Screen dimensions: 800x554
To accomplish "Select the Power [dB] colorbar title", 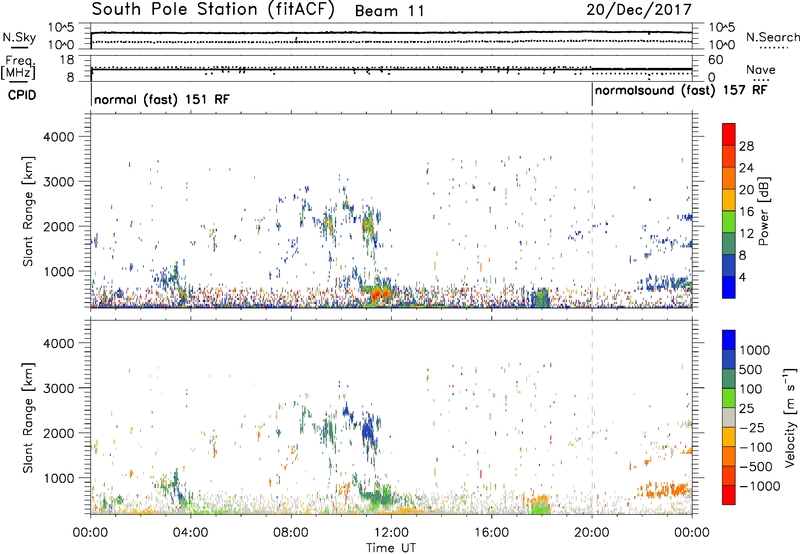I will [x=763, y=211].
